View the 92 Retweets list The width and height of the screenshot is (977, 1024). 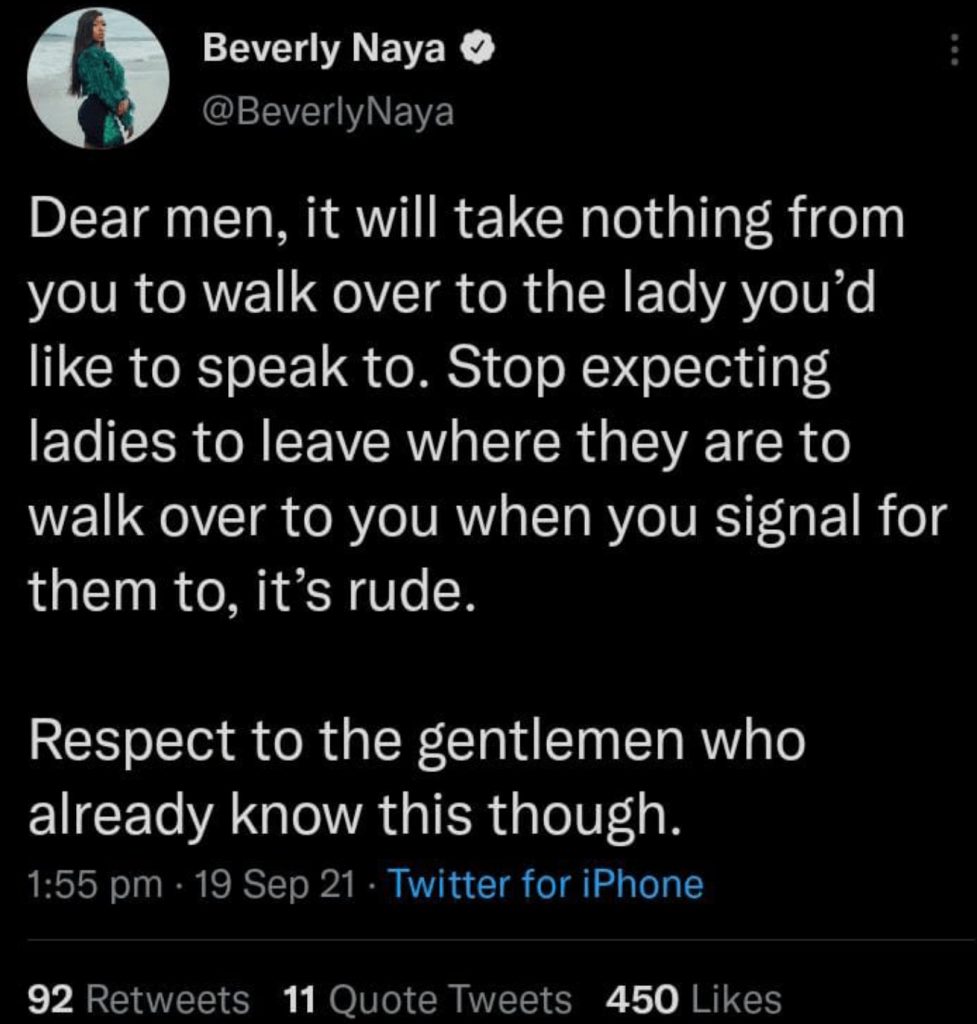point(140,998)
